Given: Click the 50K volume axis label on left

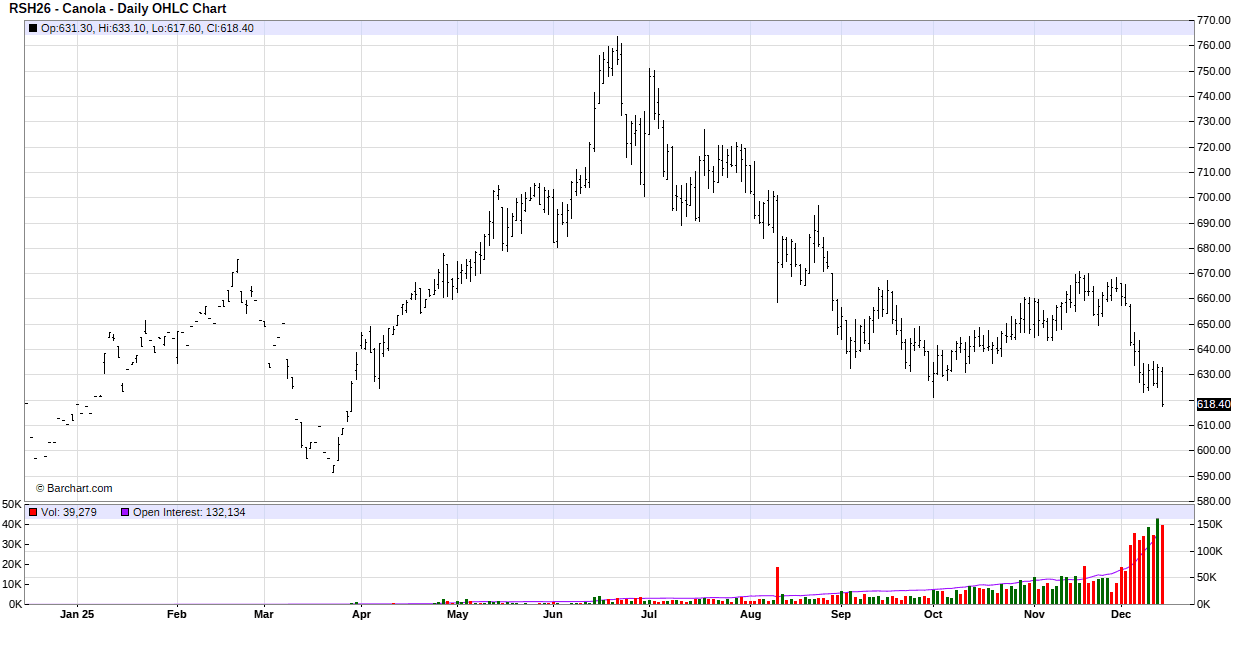Looking at the screenshot, I should [12, 503].
